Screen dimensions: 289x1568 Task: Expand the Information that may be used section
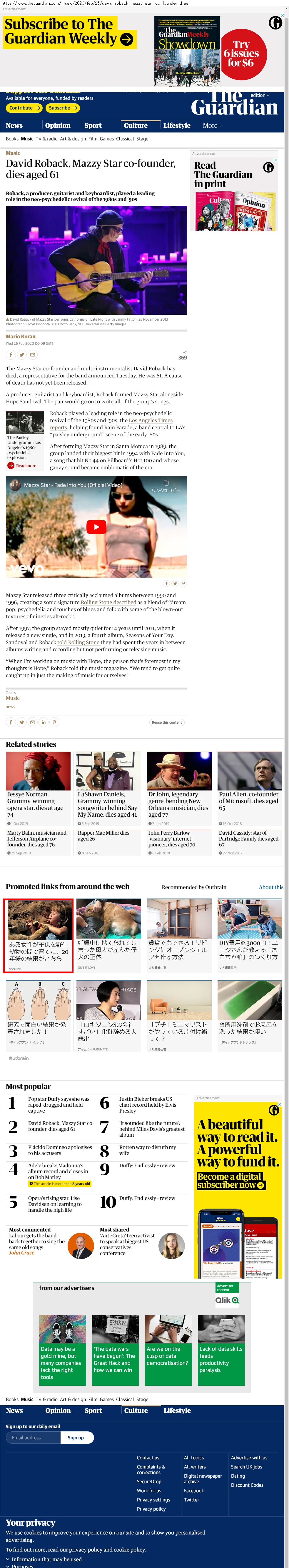click(x=44, y=1559)
